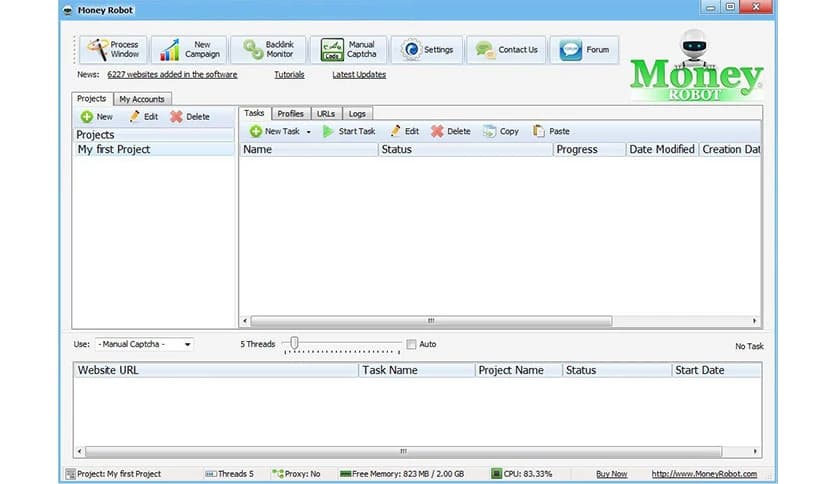Open the New Task dropdown arrow
This screenshot has width=836, height=484.
click(x=309, y=132)
